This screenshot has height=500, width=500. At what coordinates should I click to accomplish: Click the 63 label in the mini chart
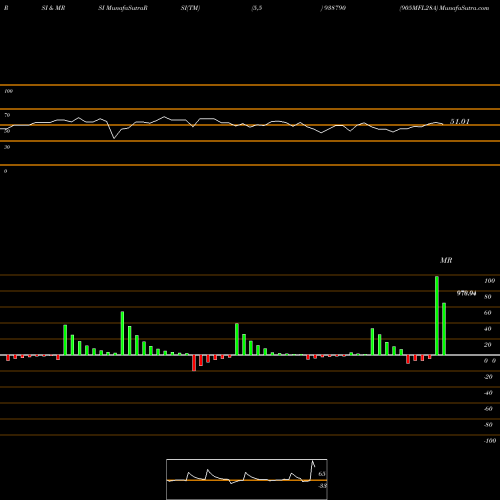click(x=322, y=474)
